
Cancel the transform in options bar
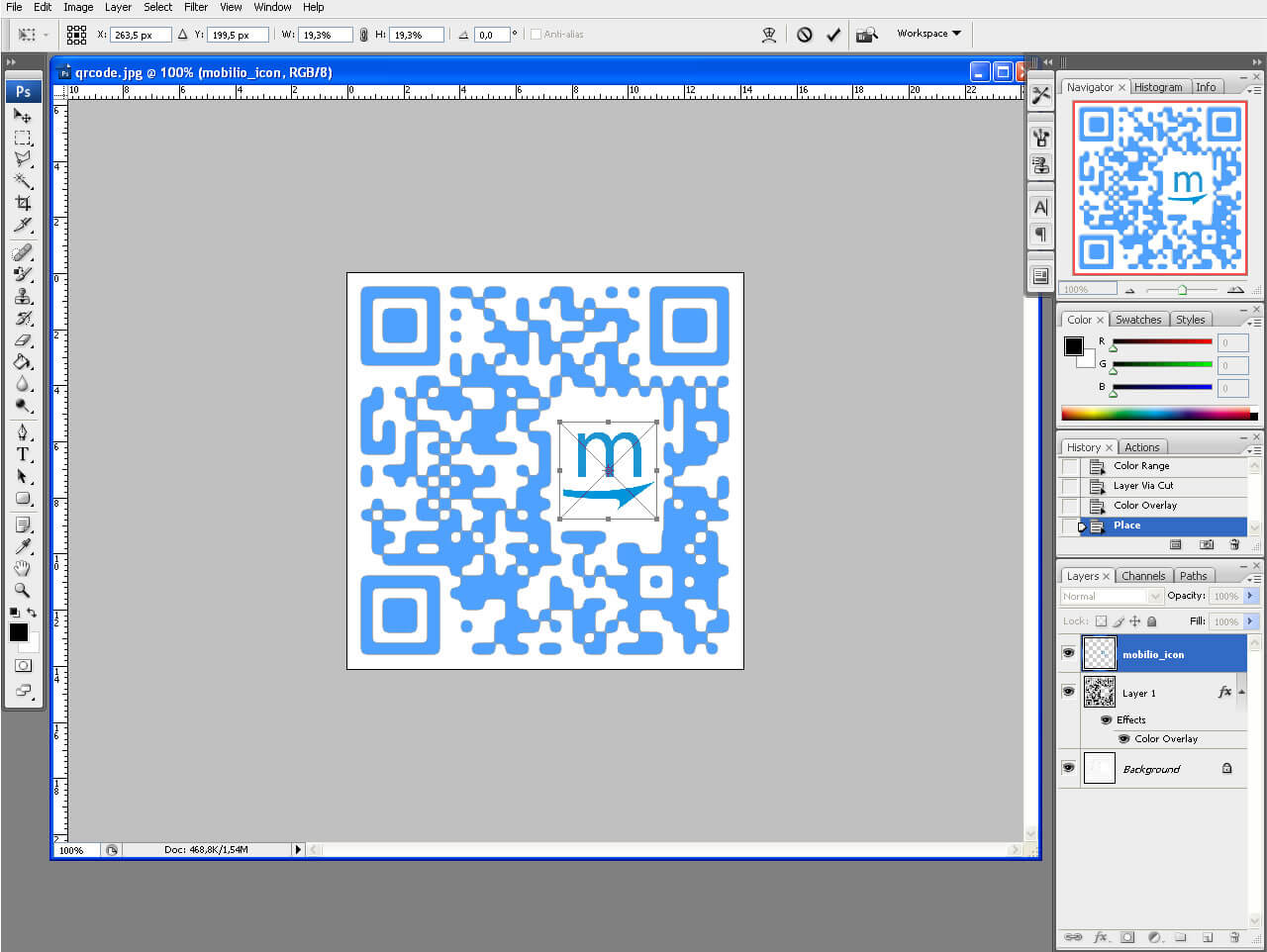[805, 35]
